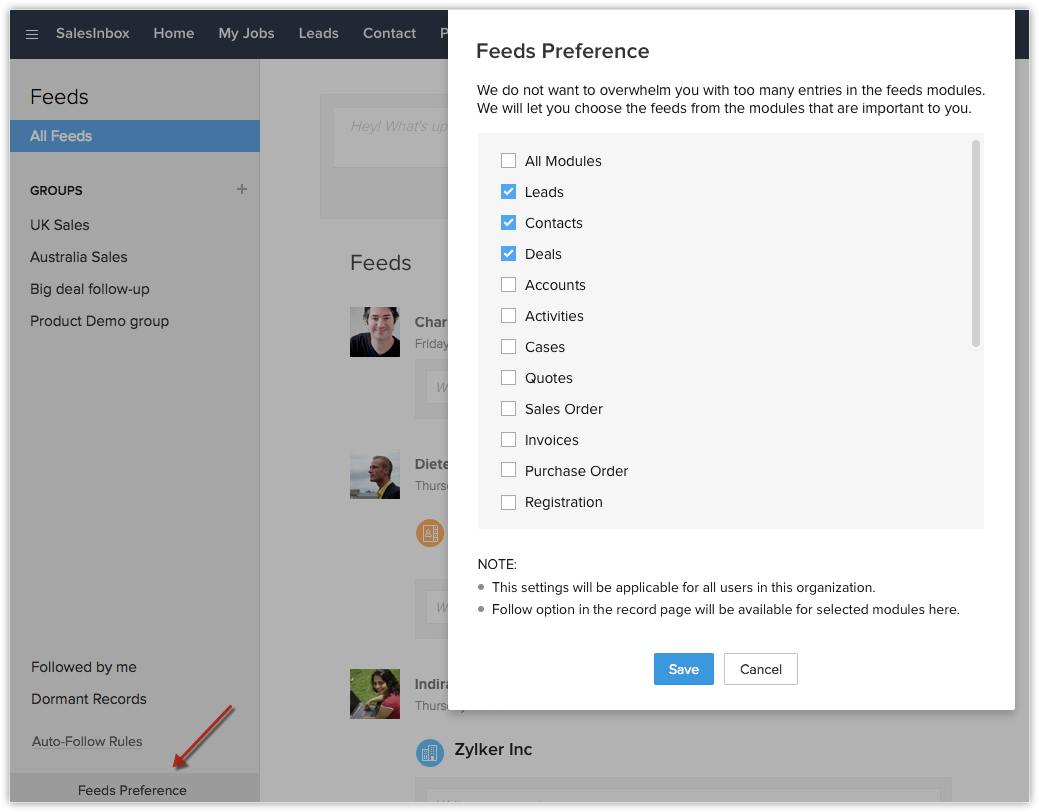This screenshot has height=812, width=1039.
Task: Check the All Modules checkbox
Action: tap(508, 161)
